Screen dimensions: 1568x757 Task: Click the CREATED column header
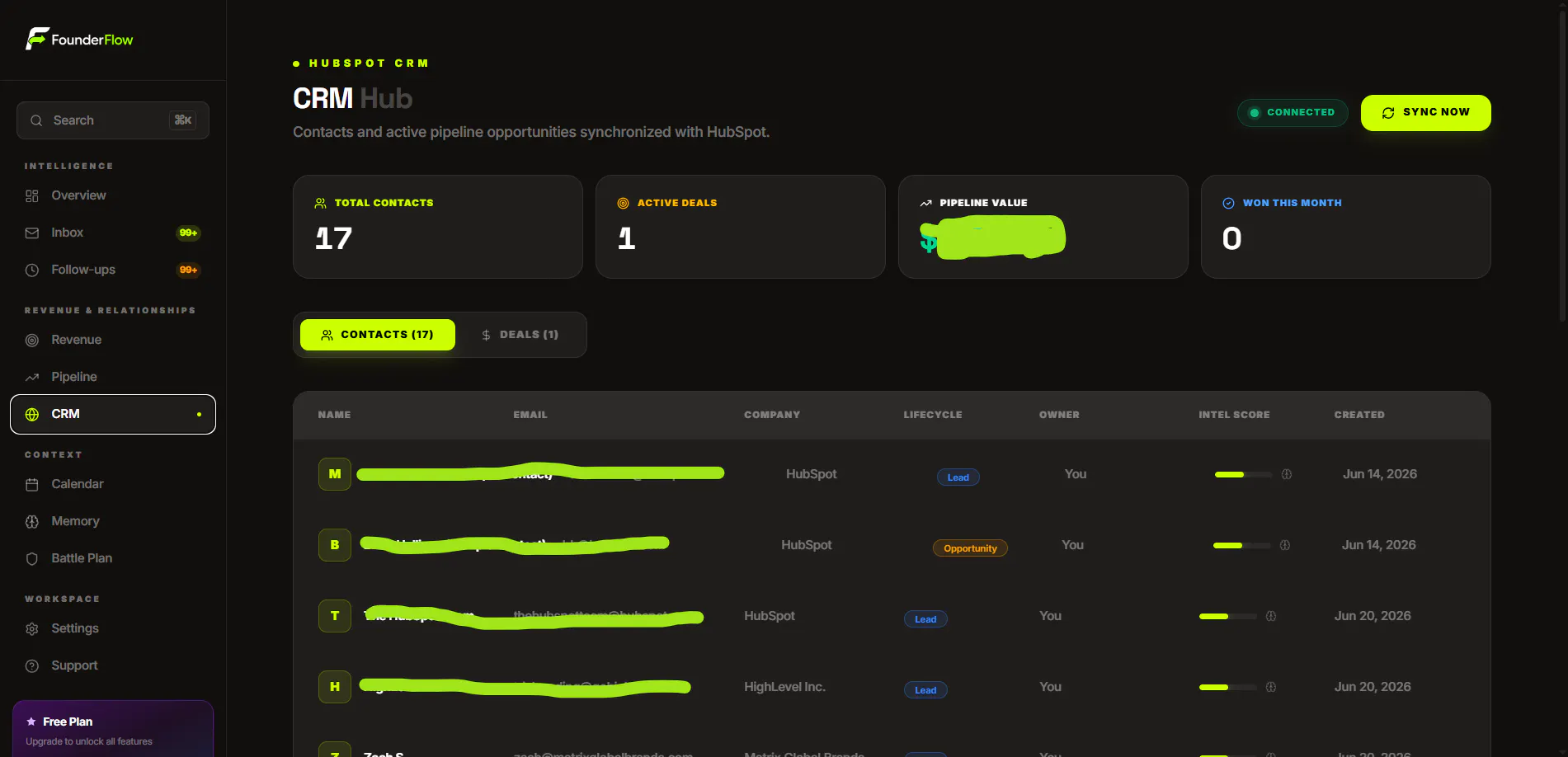[x=1359, y=415]
